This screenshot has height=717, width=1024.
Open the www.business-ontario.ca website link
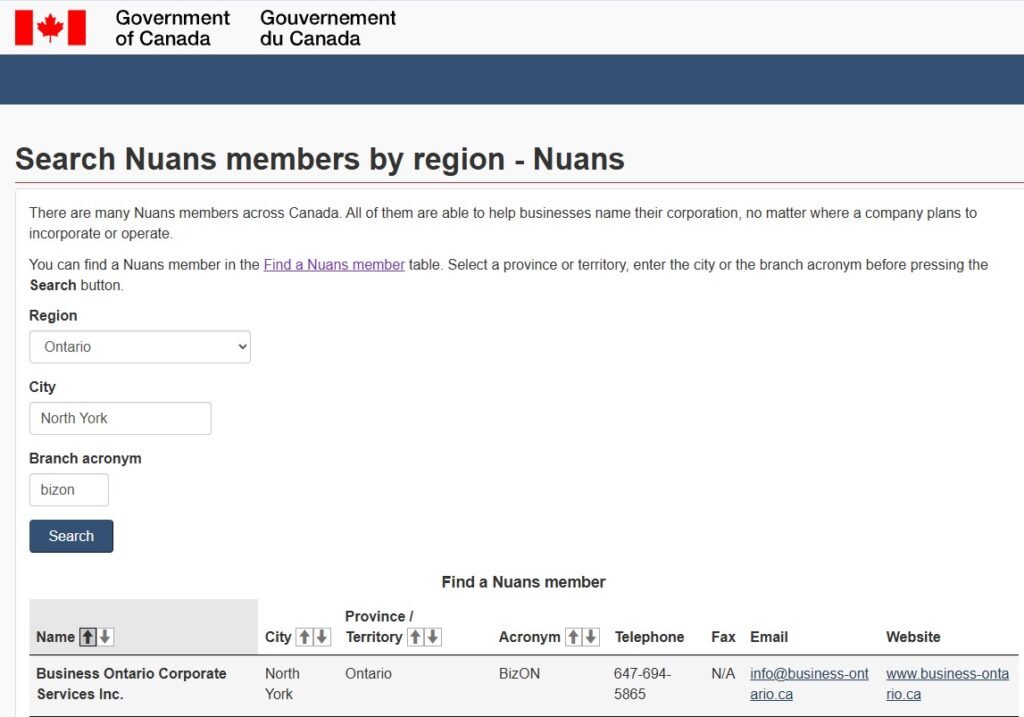tap(947, 684)
